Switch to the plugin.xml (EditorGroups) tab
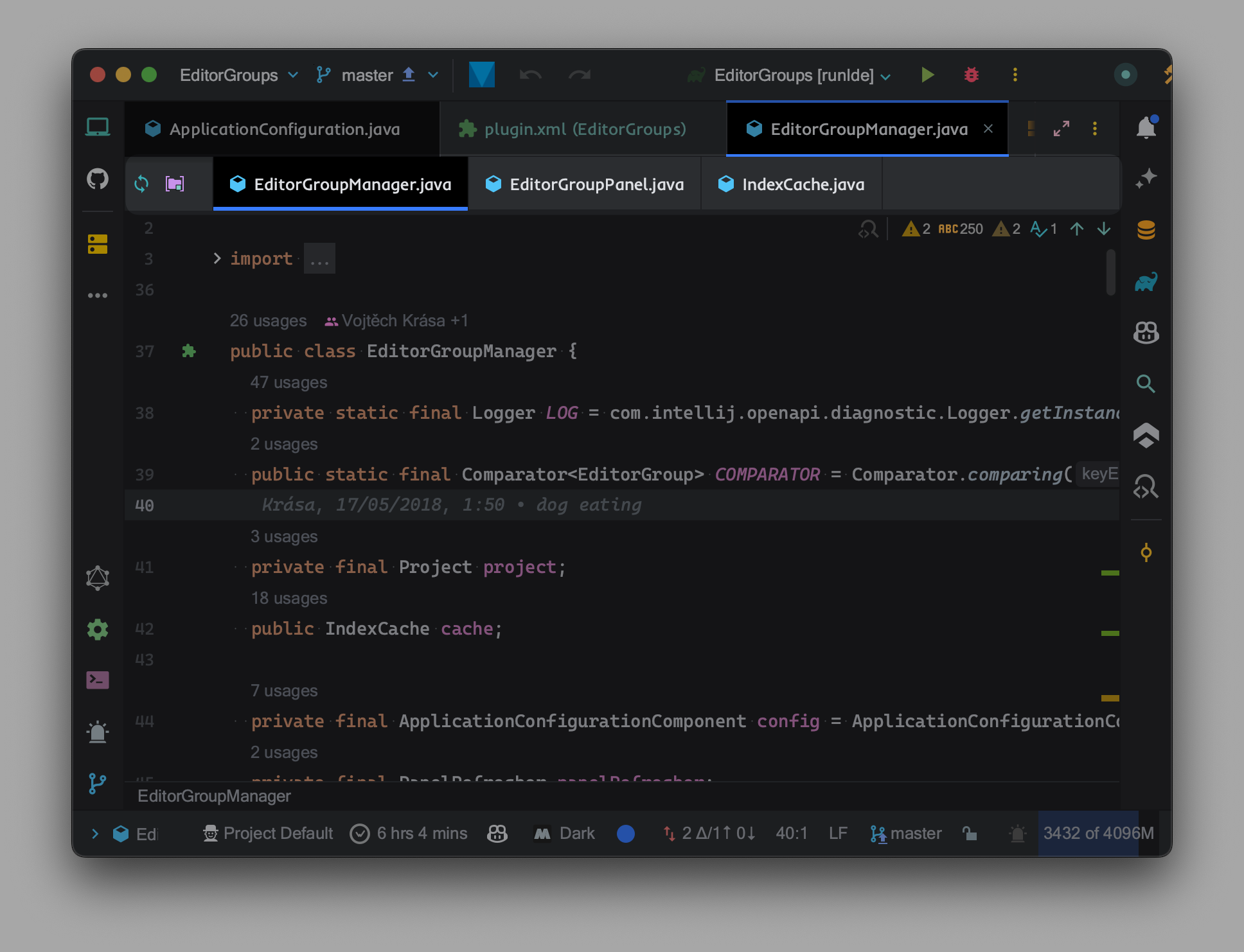1244x952 pixels. pos(583,129)
